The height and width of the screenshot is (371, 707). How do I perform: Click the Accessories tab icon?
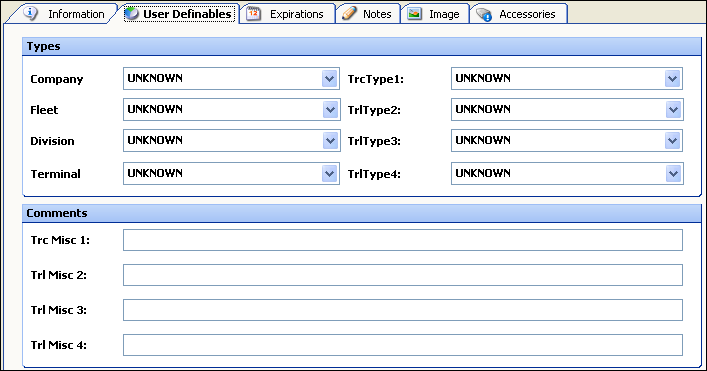484,14
